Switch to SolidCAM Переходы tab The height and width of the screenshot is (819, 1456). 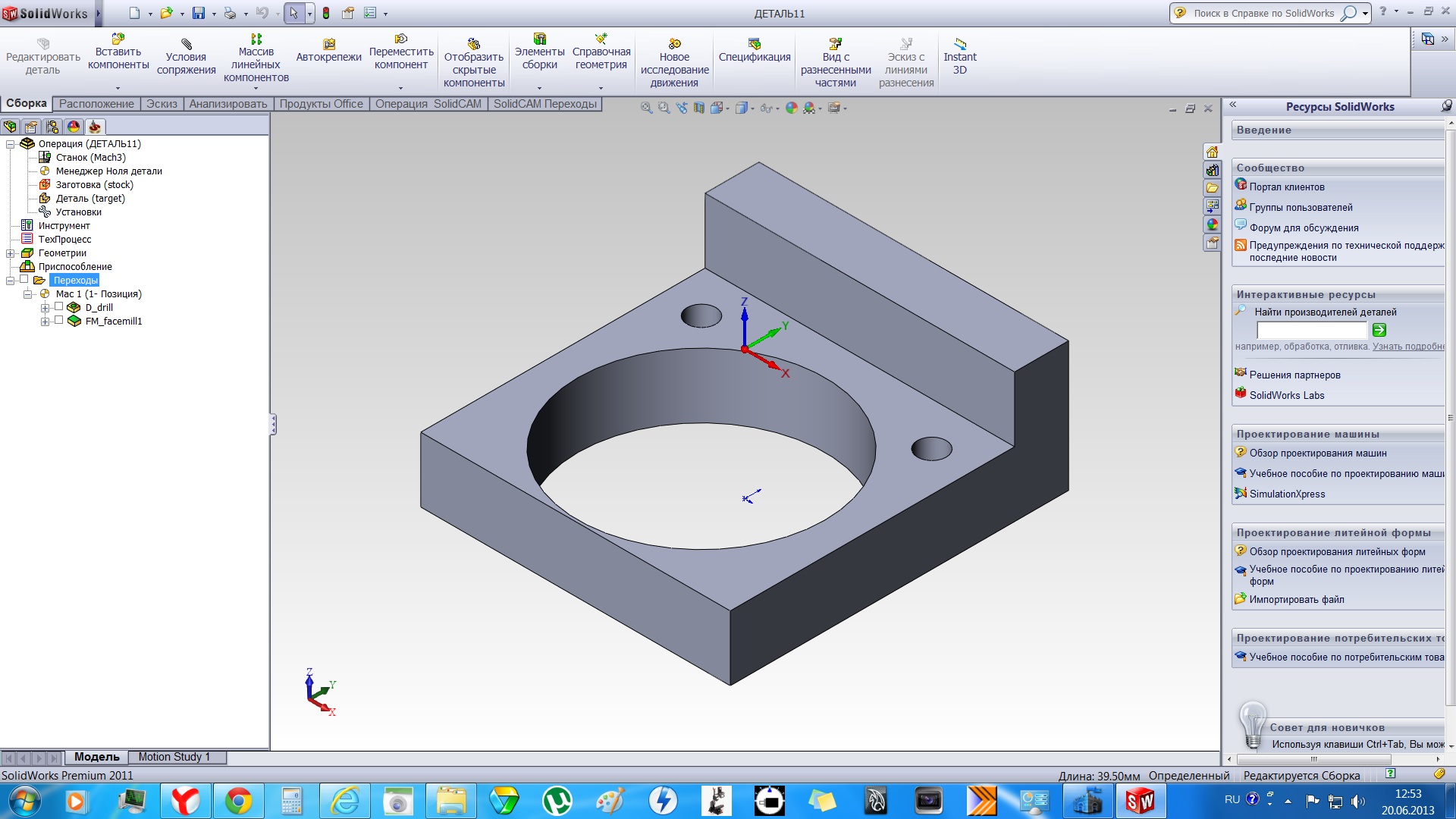pos(544,104)
